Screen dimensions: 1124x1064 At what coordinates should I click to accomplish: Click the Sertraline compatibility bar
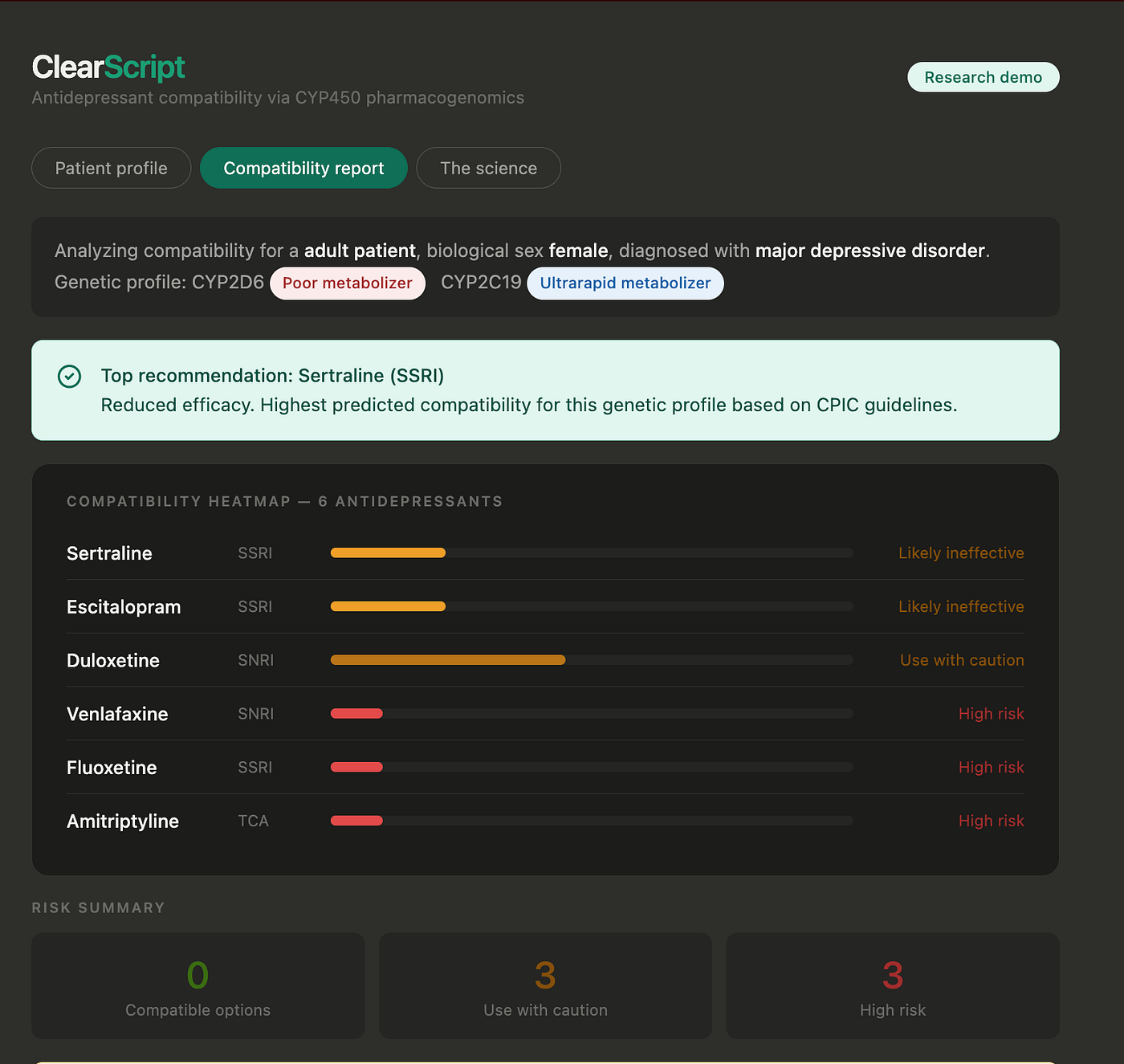(x=592, y=552)
